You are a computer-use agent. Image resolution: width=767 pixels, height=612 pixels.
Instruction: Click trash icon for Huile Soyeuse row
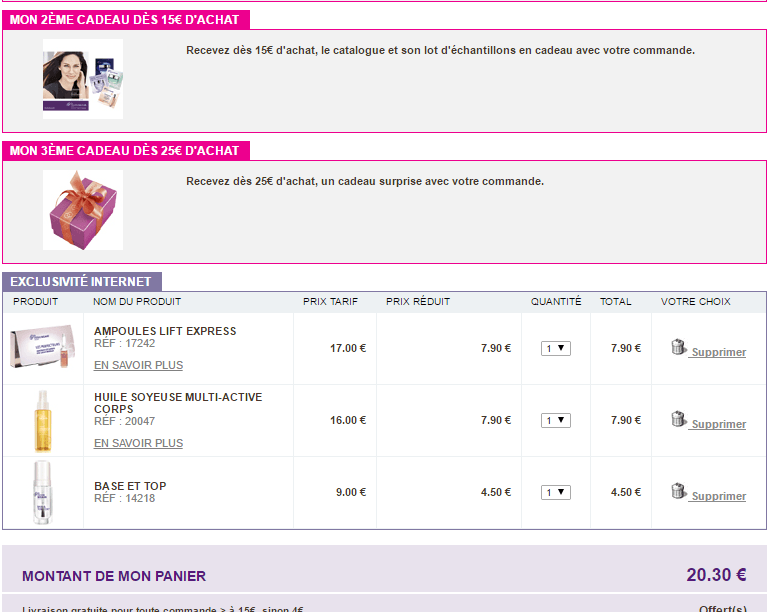[678, 419]
